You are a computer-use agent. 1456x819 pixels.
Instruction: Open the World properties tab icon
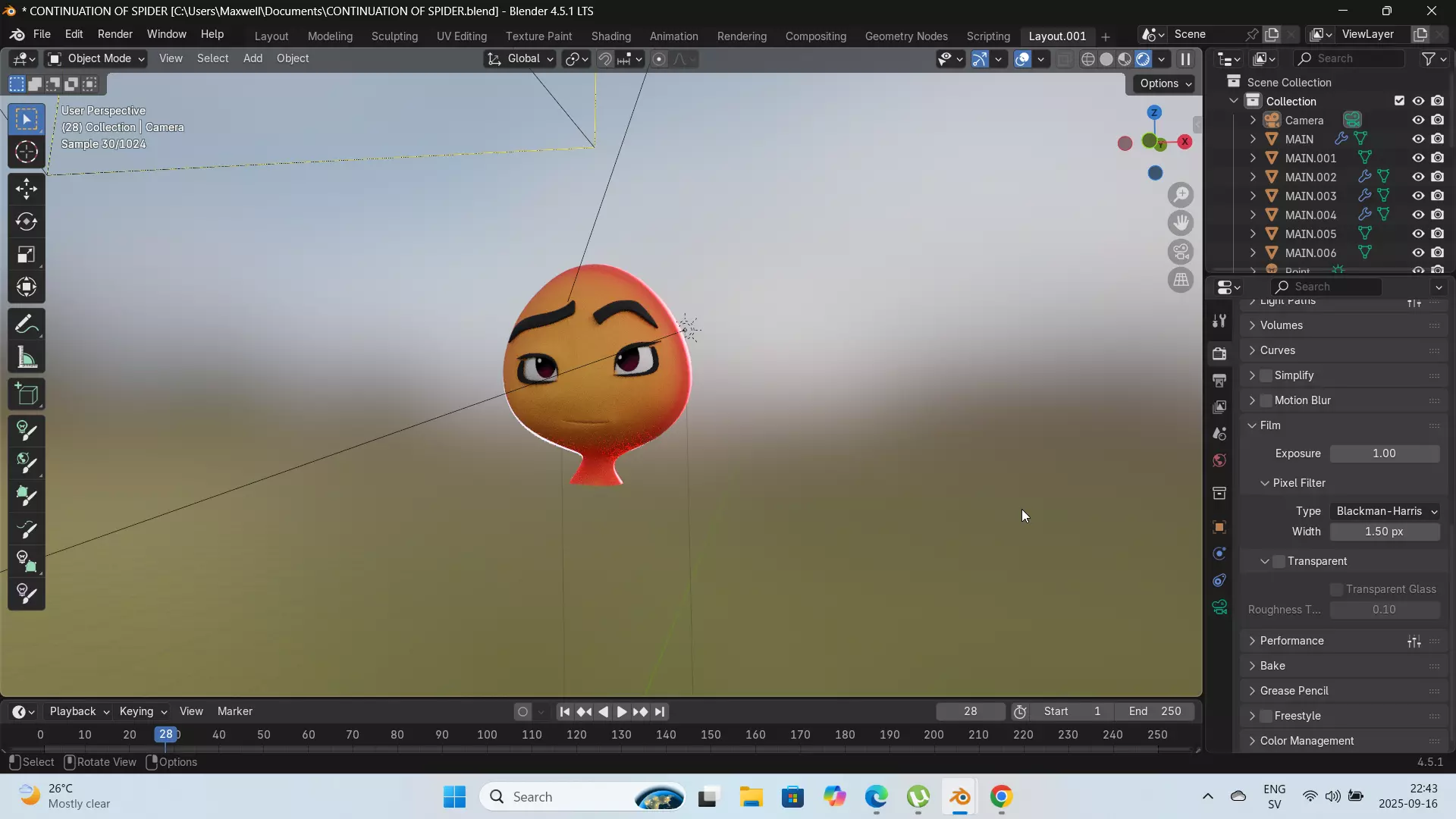(x=1219, y=461)
